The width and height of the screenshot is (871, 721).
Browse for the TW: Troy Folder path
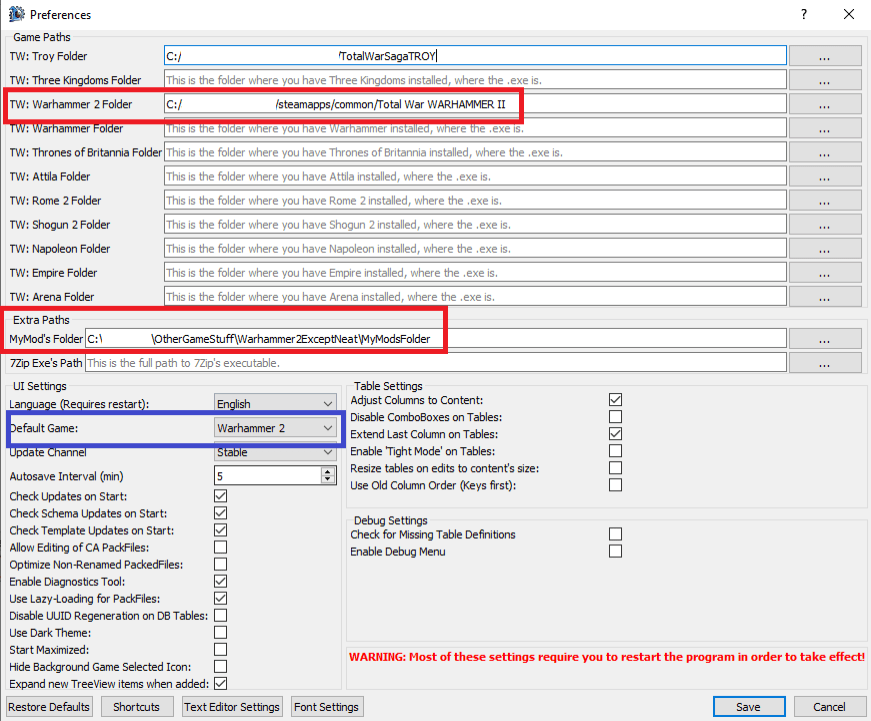tap(824, 55)
